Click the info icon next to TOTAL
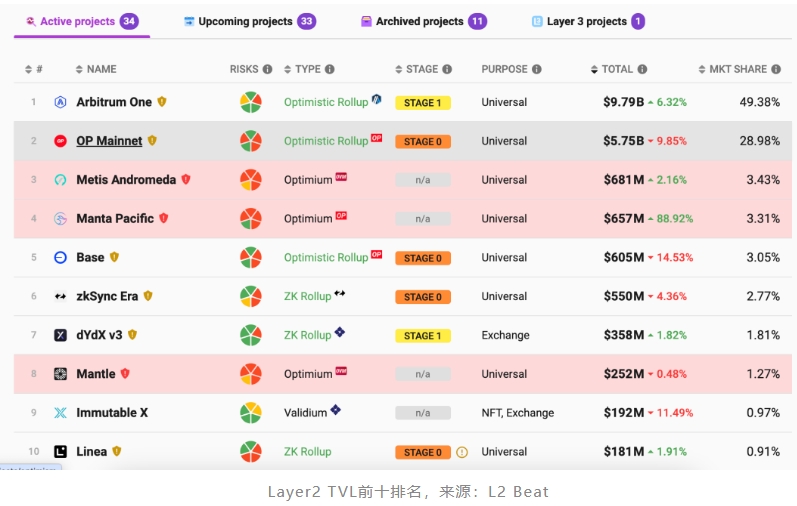 [x=642, y=69]
